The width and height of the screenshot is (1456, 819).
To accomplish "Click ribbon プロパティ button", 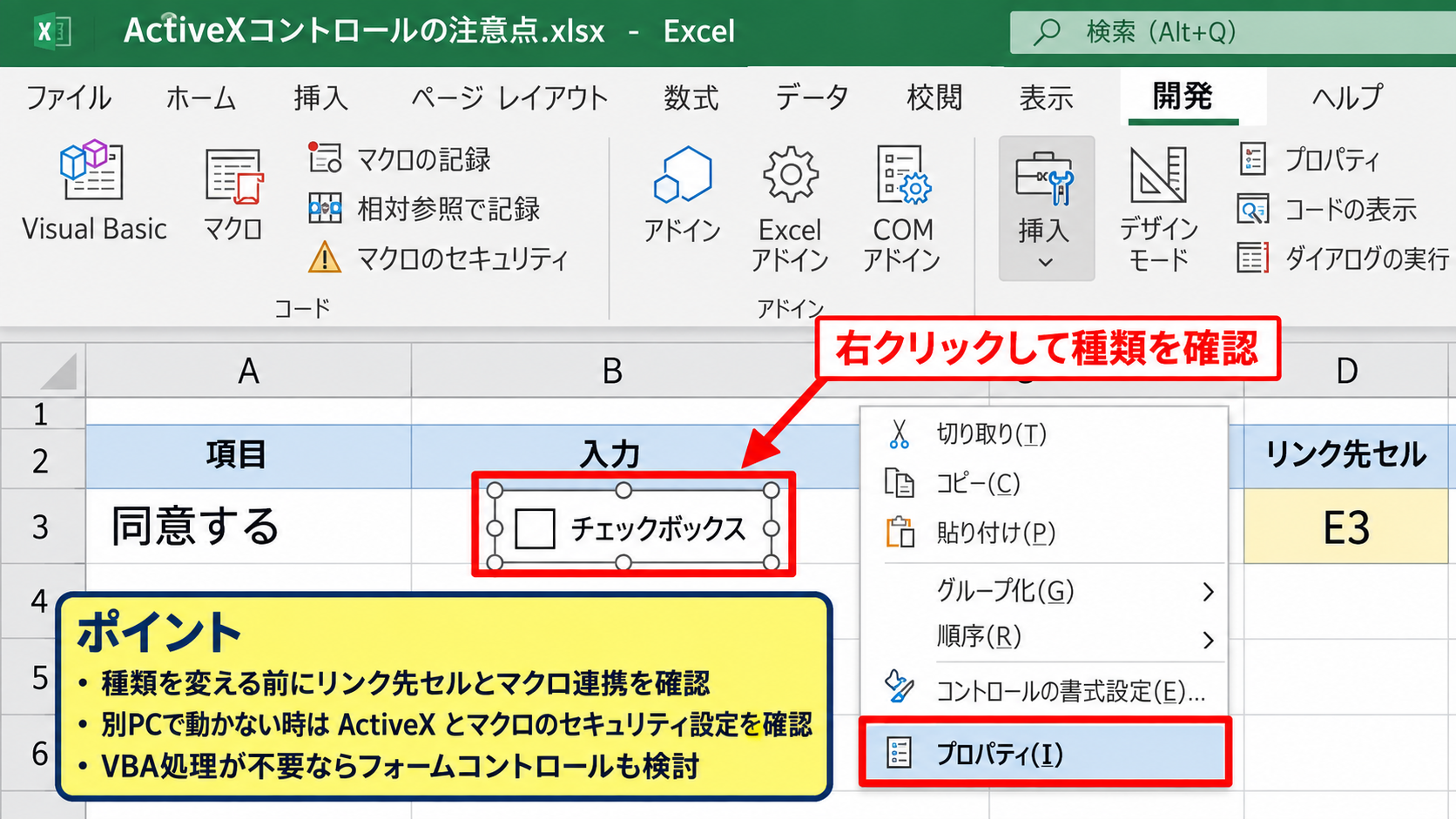I will [1309, 159].
